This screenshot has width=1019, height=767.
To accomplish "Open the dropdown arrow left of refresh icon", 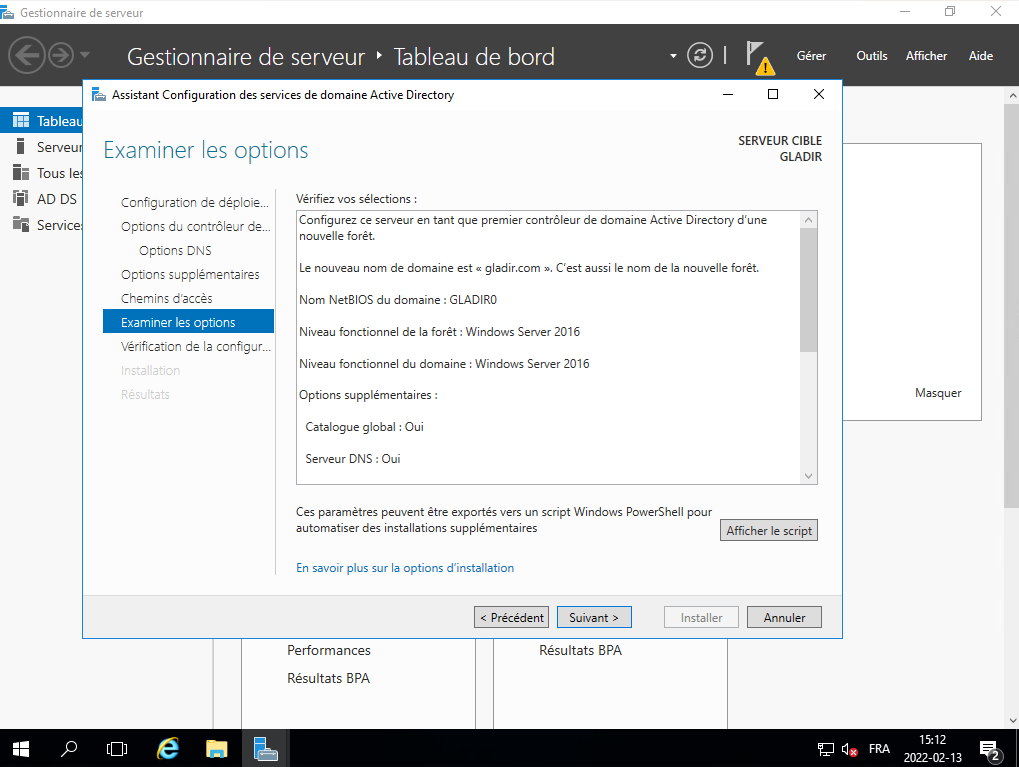I will click(673, 56).
